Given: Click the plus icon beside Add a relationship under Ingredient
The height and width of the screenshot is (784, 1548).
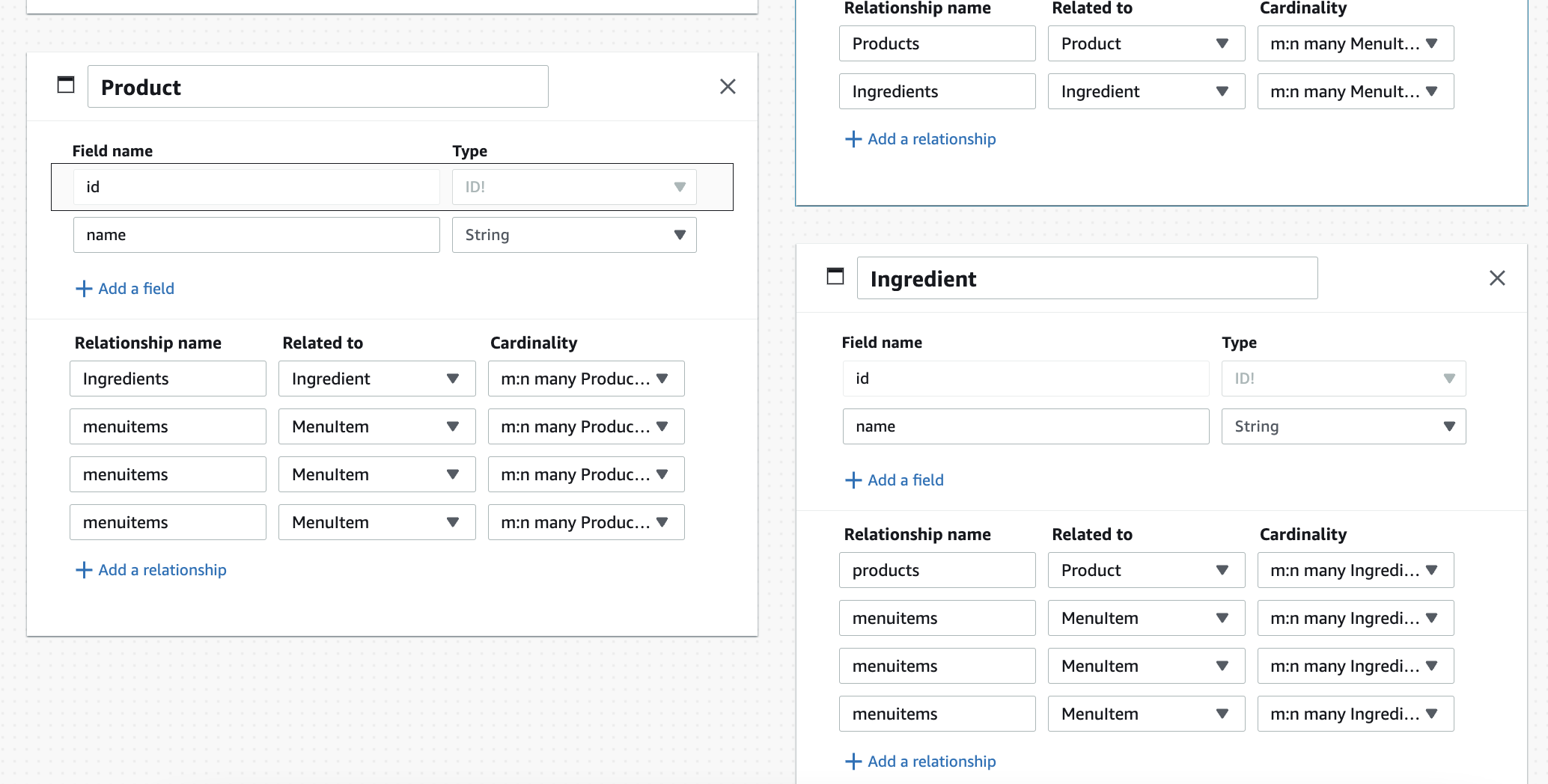Looking at the screenshot, I should point(853,761).
